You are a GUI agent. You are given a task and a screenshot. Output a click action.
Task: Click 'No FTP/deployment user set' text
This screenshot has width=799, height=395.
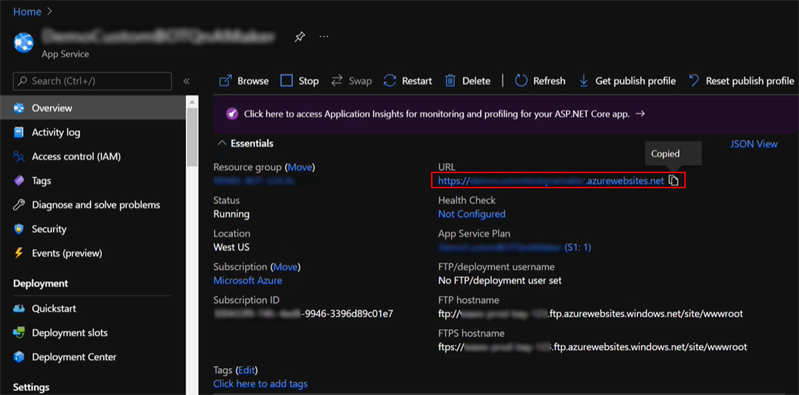[500, 280]
